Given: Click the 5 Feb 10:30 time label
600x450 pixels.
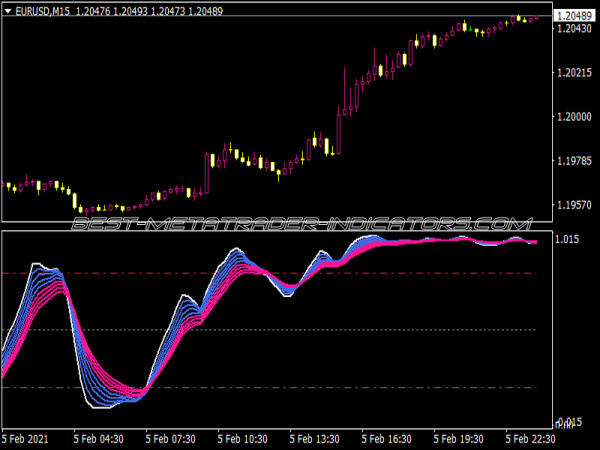Looking at the screenshot, I should tap(242, 439).
